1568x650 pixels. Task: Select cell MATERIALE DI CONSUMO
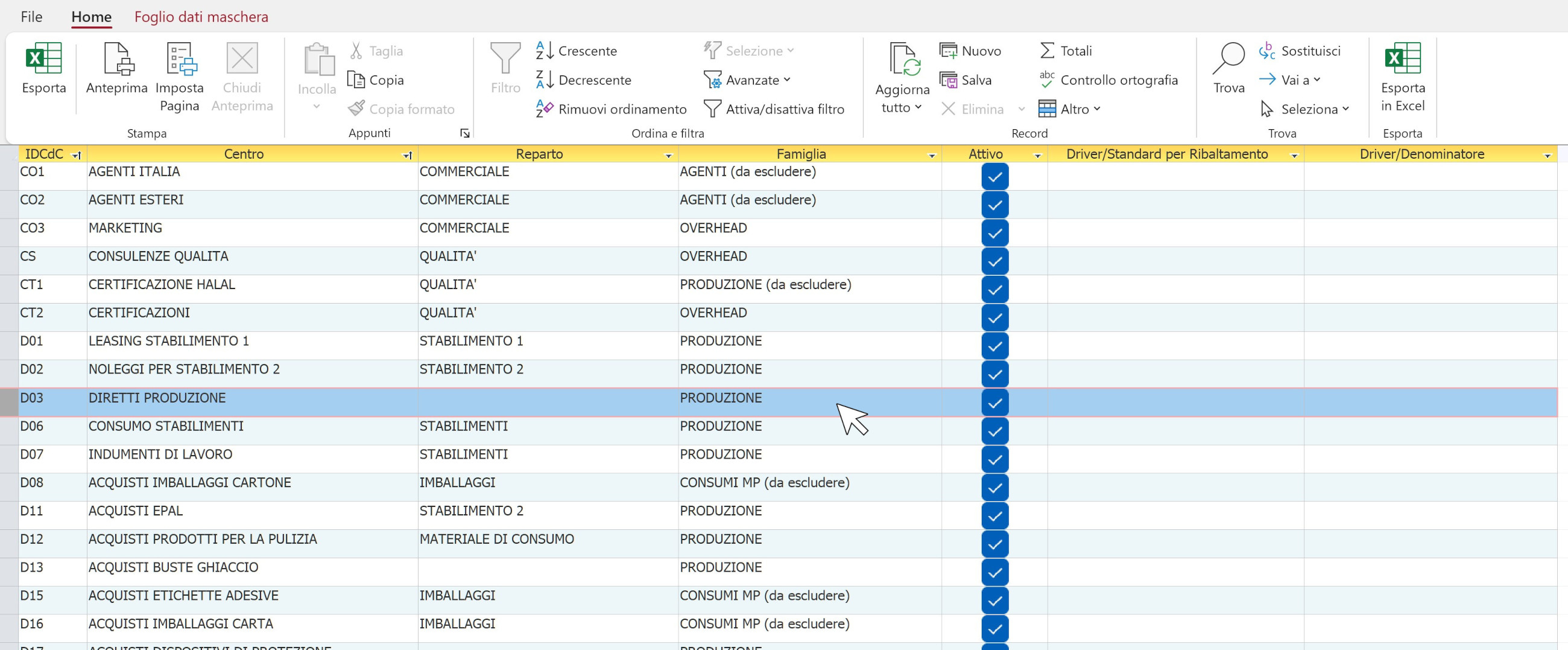548,543
